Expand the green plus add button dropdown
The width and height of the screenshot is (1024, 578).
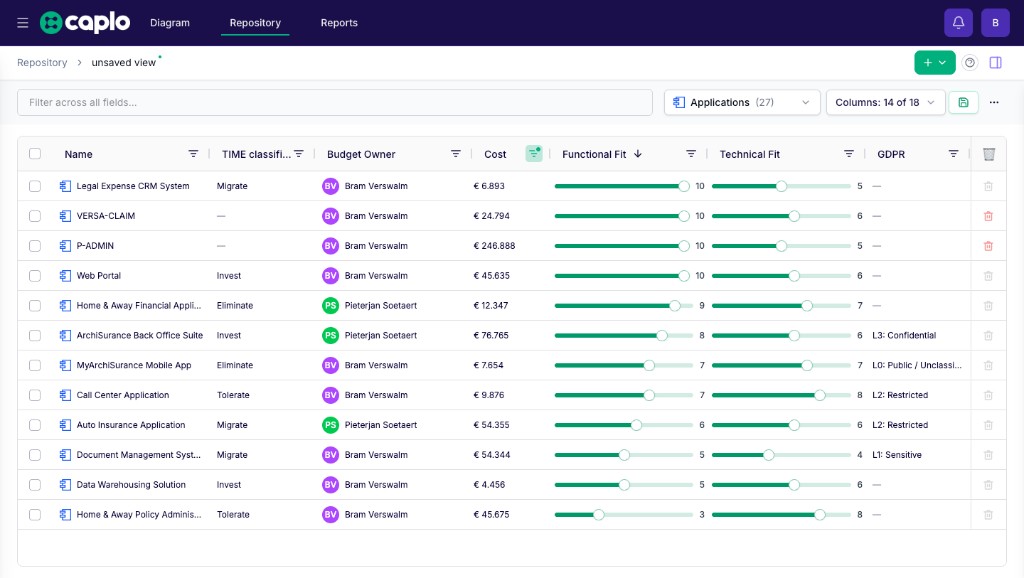point(935,63)
